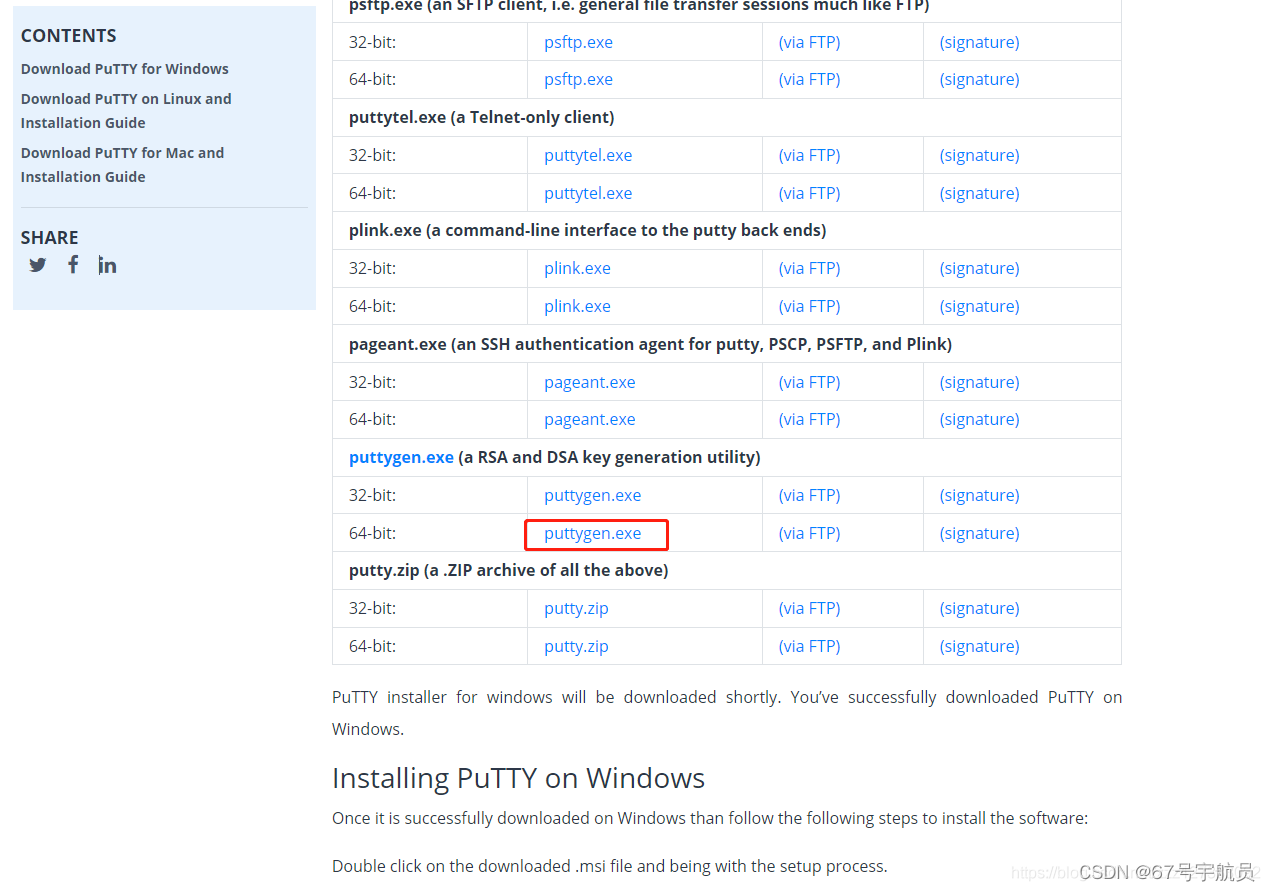Open via FTP link for 64-bit puttygen.exe

[x=809, y=533]
